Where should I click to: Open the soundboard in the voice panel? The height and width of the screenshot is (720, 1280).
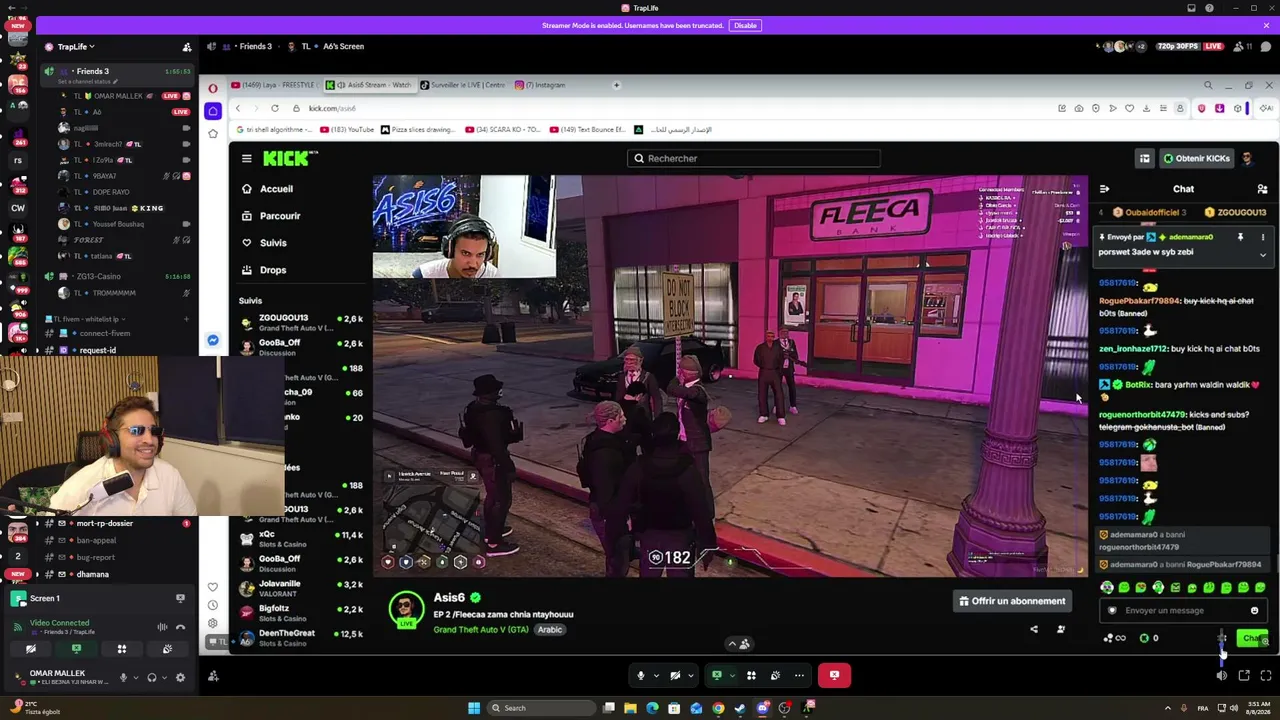(167, 649)
